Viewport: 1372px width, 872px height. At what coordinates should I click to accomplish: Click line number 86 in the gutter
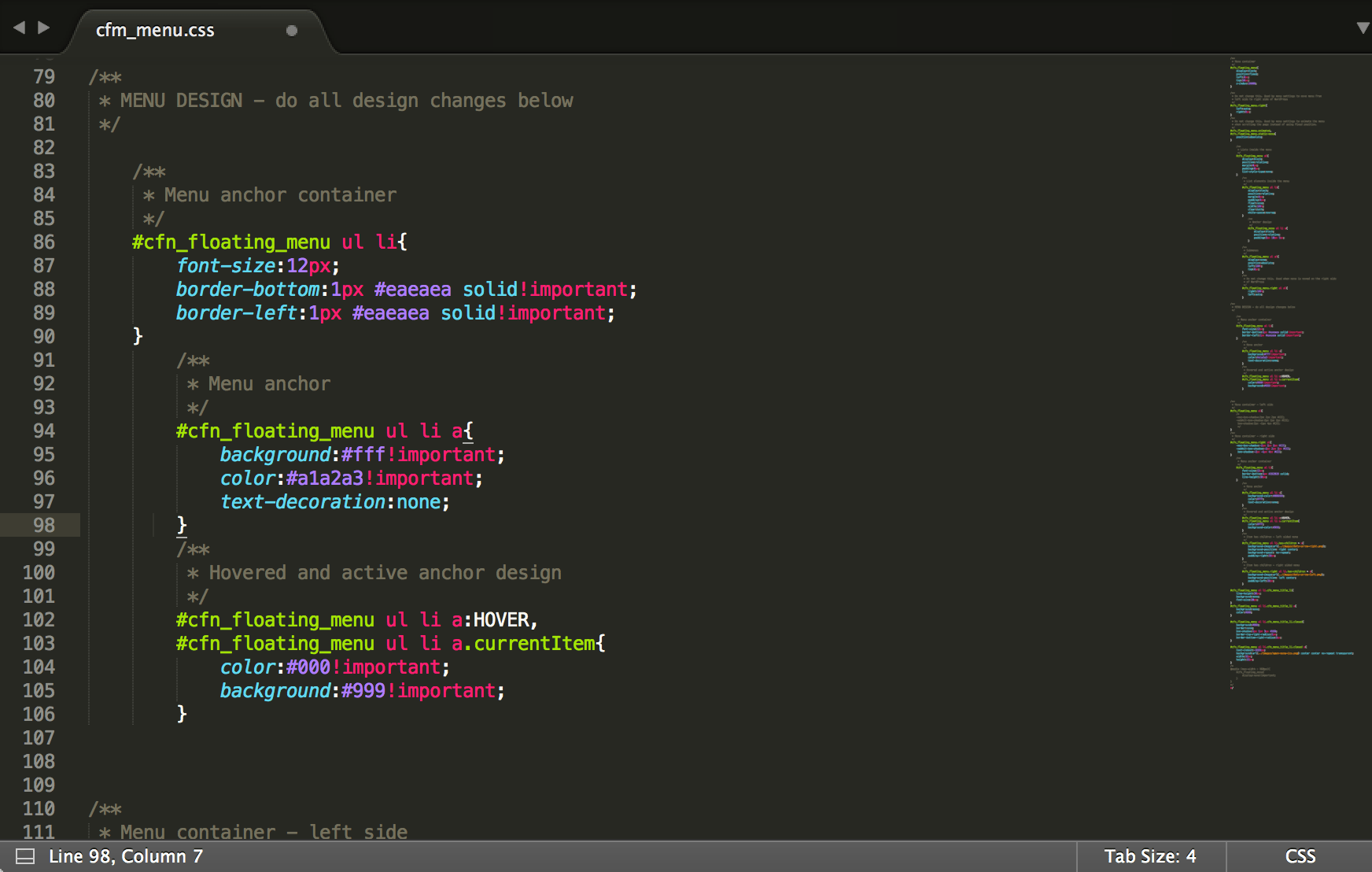pyautogui.click(x=44, y=242)
